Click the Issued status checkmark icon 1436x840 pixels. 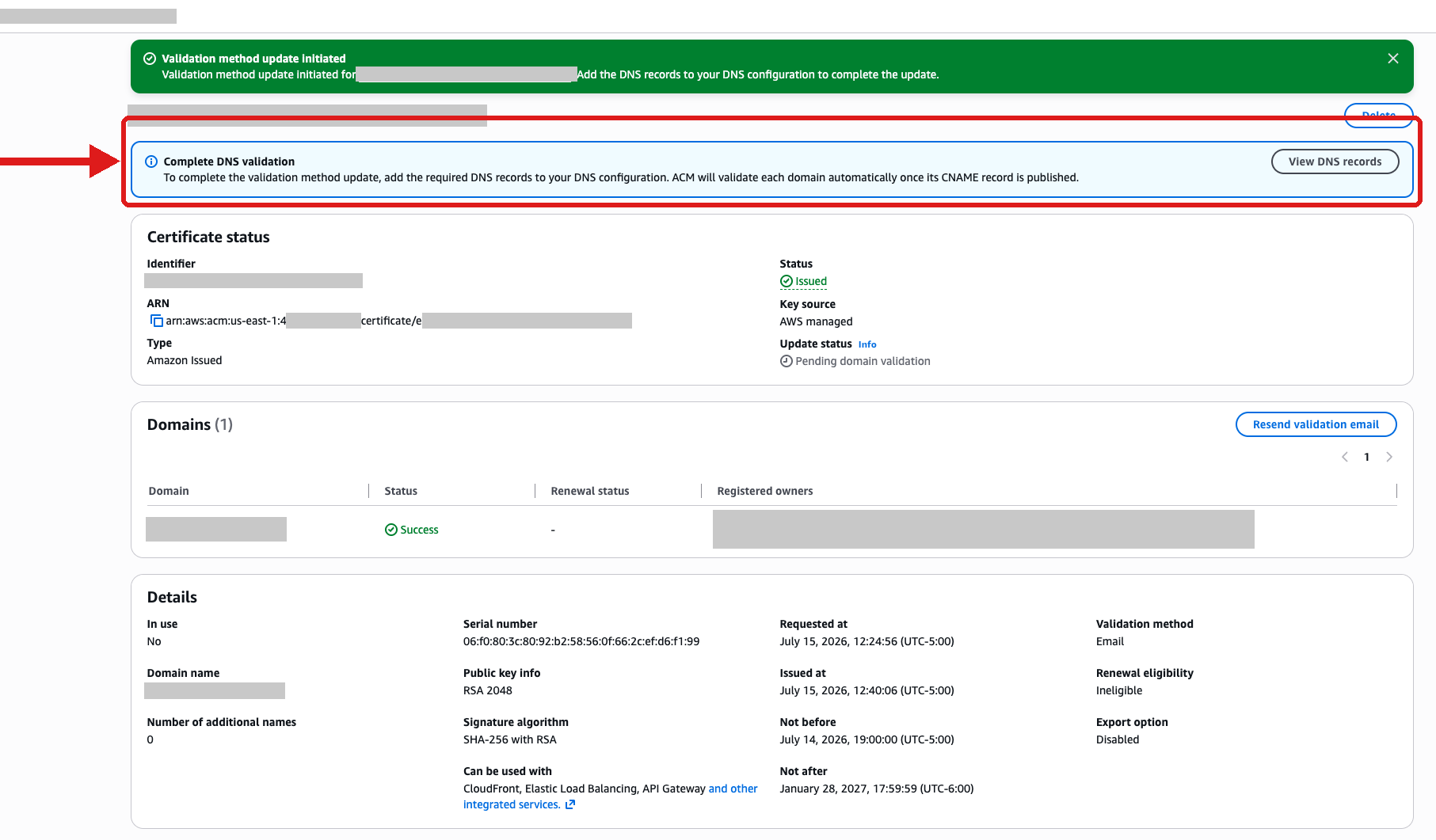click(x=786, y=281)
